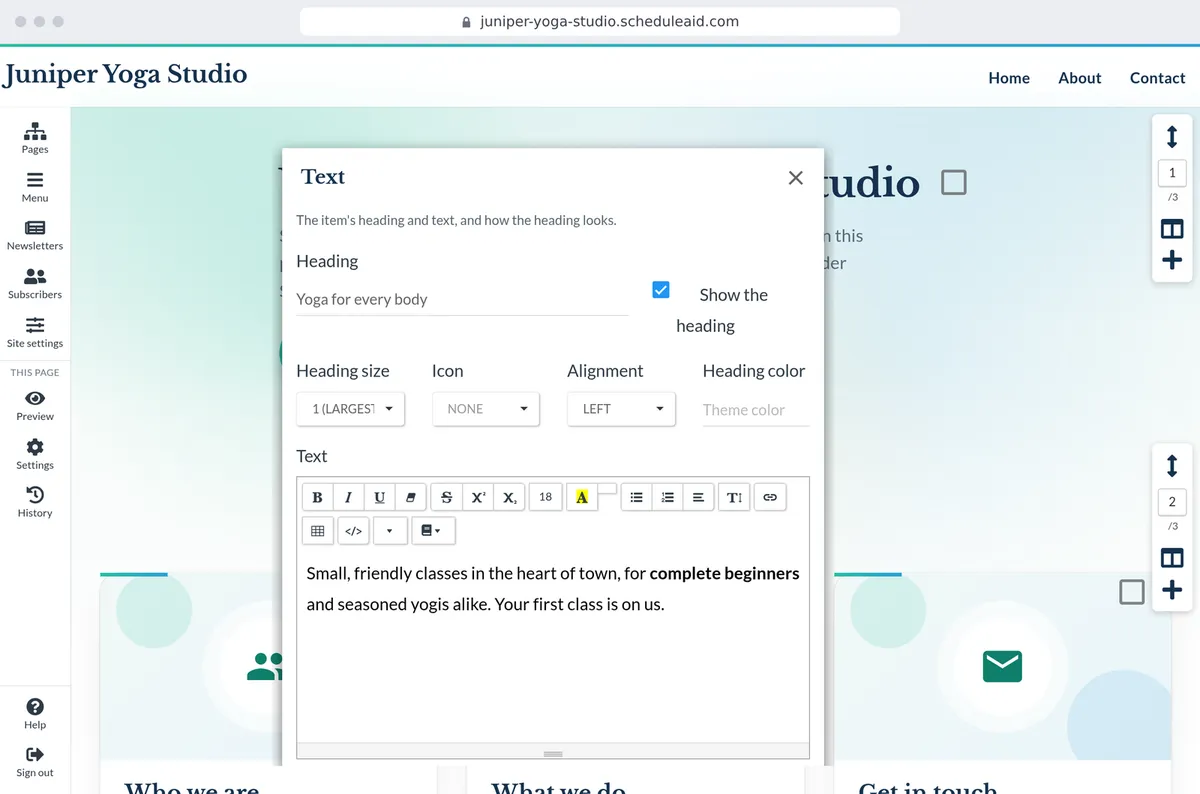1200x794 pixels.
Task: Open the Menu editor in sidebar
Action: point(35,187)
